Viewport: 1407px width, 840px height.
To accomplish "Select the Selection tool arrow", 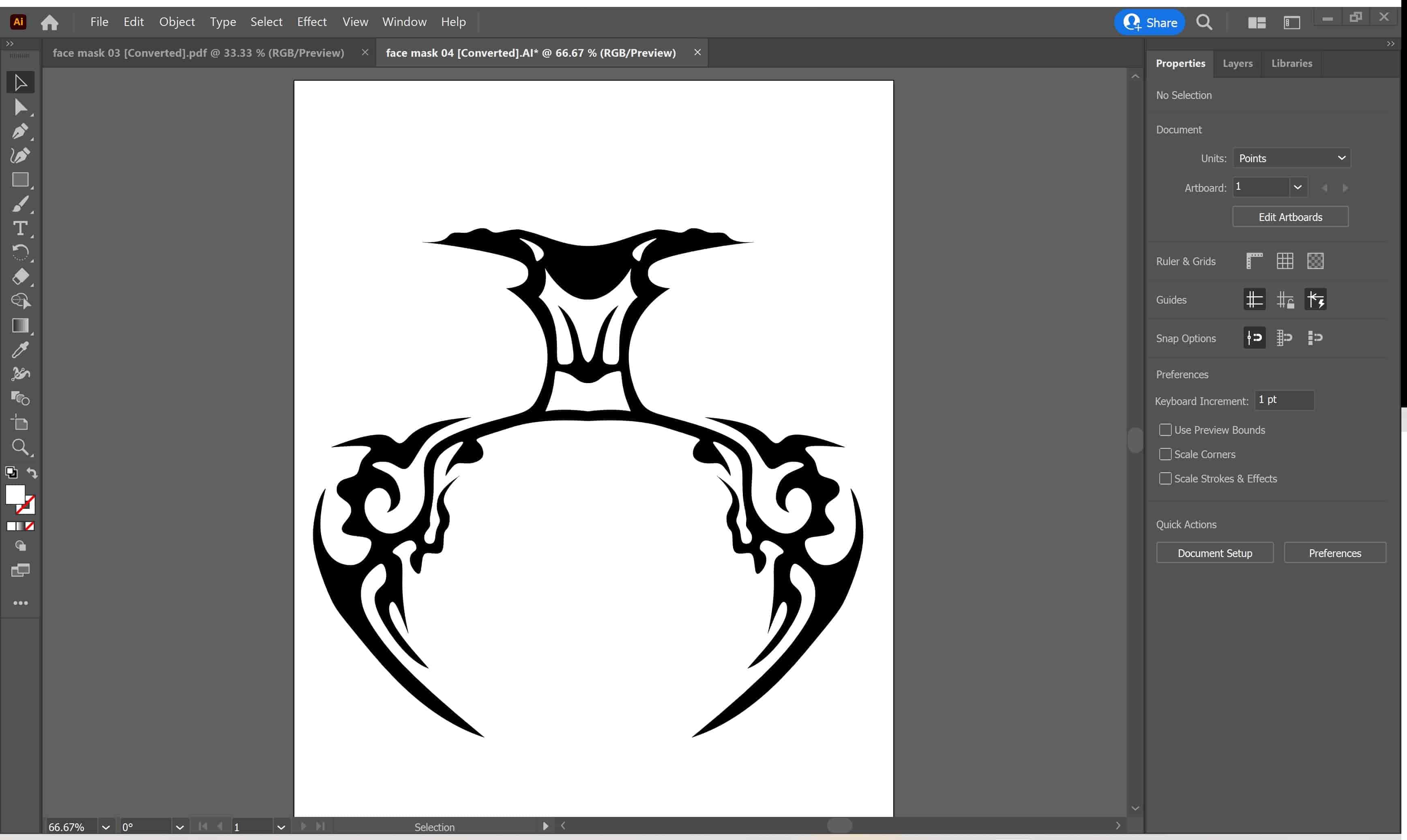I will click(20, 83).
